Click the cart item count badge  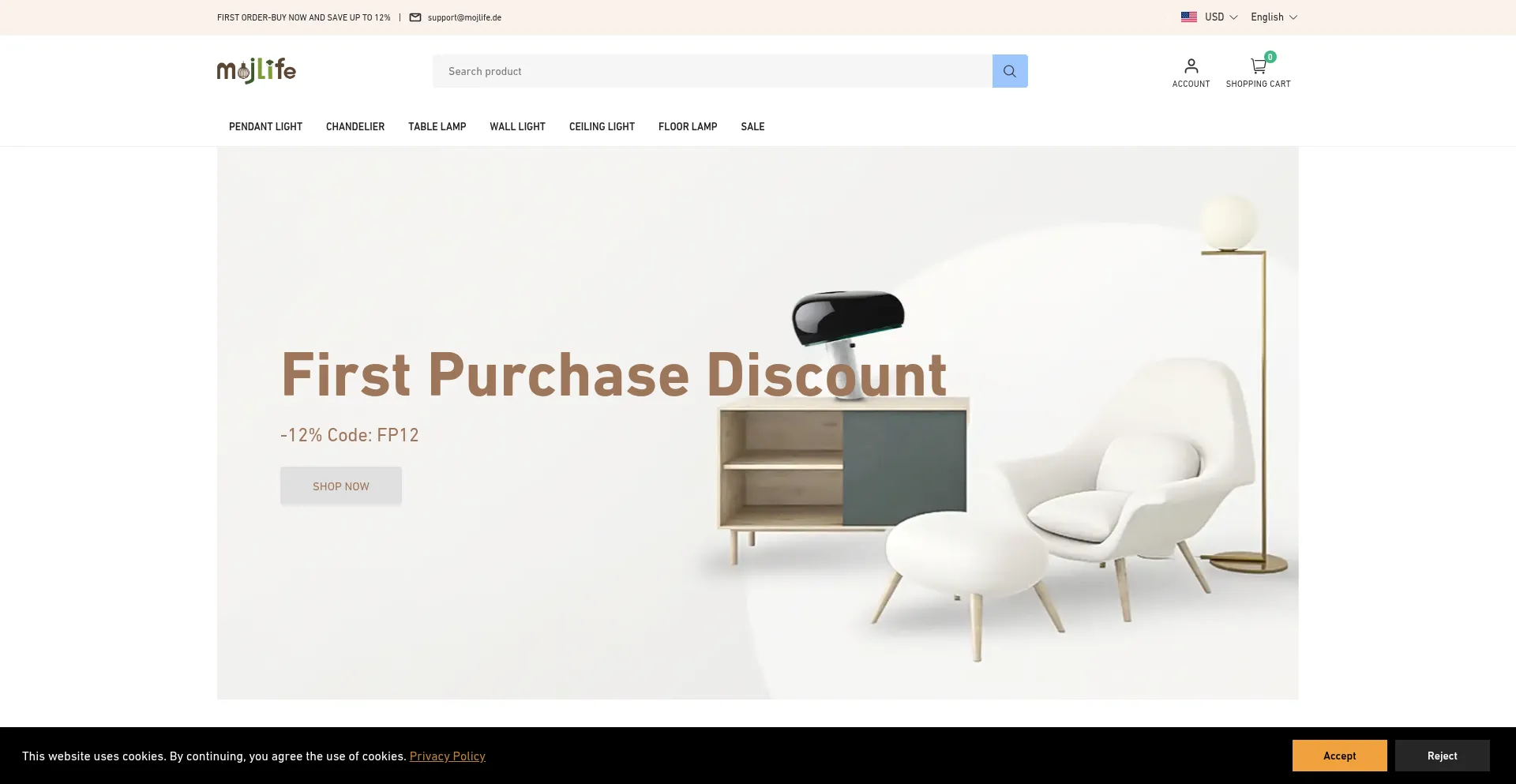[1270, 57]
